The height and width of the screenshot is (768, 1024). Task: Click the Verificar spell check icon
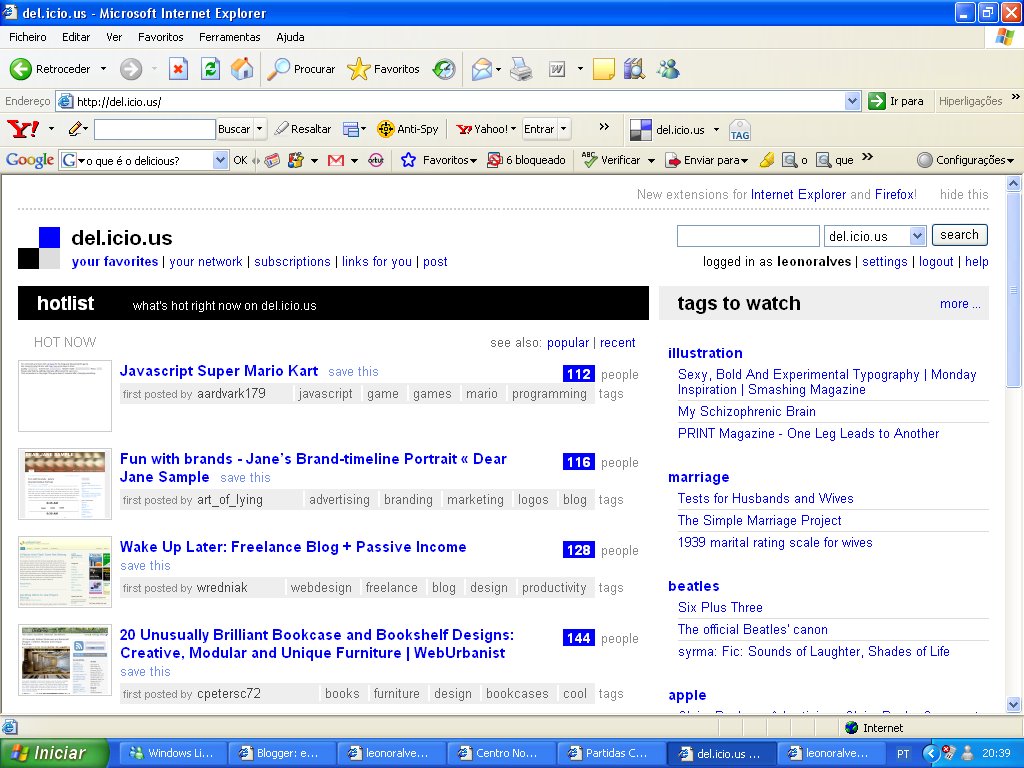(x=589, y=159)
